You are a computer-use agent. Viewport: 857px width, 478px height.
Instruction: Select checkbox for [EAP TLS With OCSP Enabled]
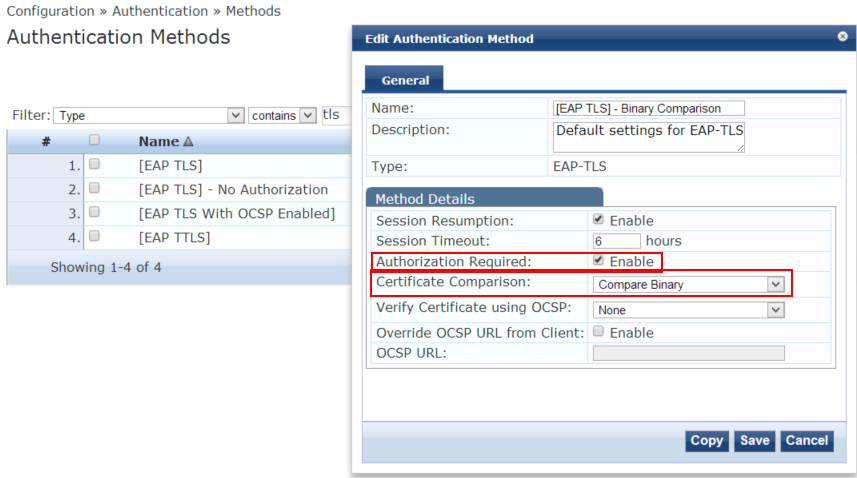click(95, 211)
